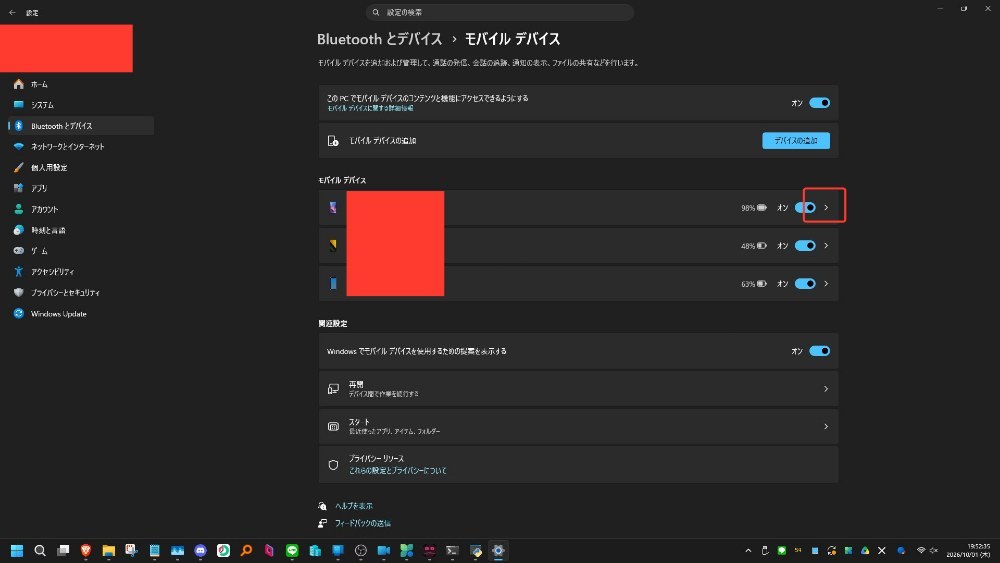Screen dimensions: 1000x563
Task: Turn off the device showing 98% battery
Action: 805,207
